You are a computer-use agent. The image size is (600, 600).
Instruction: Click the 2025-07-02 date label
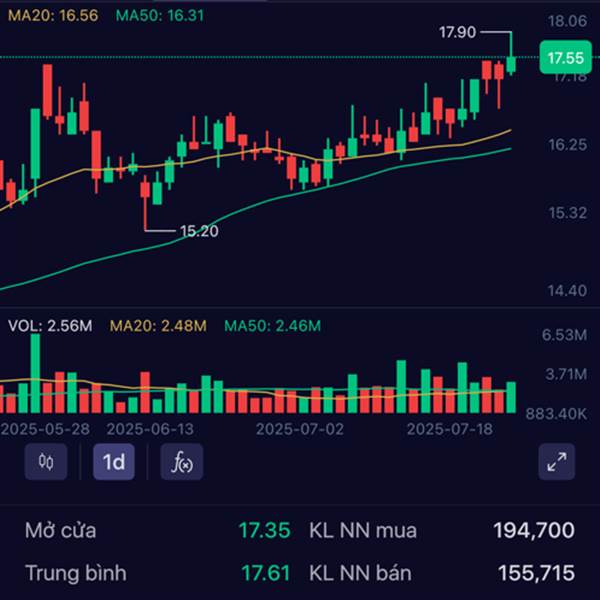[x=300, y=429]
